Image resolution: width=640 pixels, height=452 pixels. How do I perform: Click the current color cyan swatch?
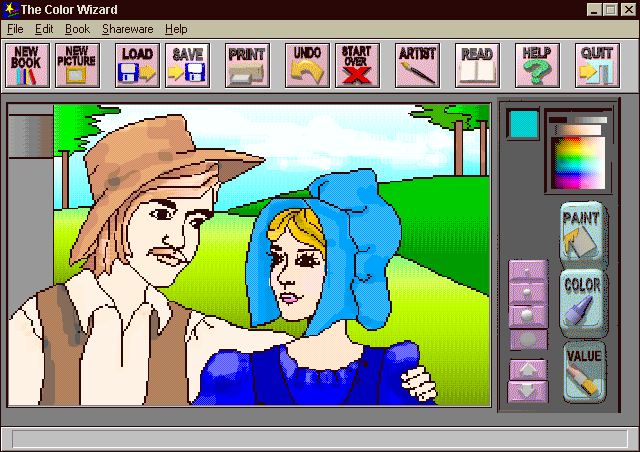tap(523, 124)
